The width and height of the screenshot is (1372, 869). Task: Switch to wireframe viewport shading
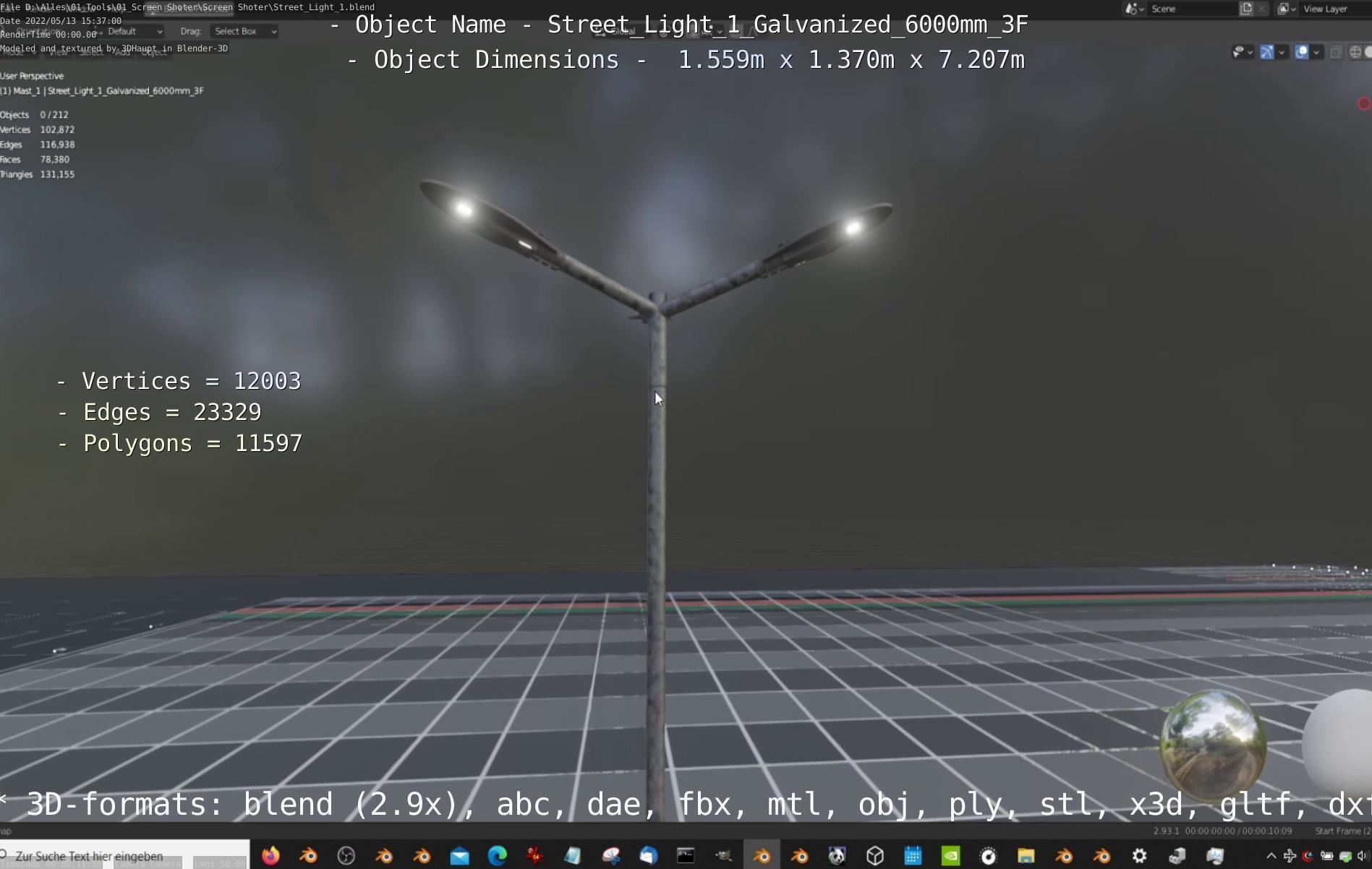click(x=1355, y=52)
